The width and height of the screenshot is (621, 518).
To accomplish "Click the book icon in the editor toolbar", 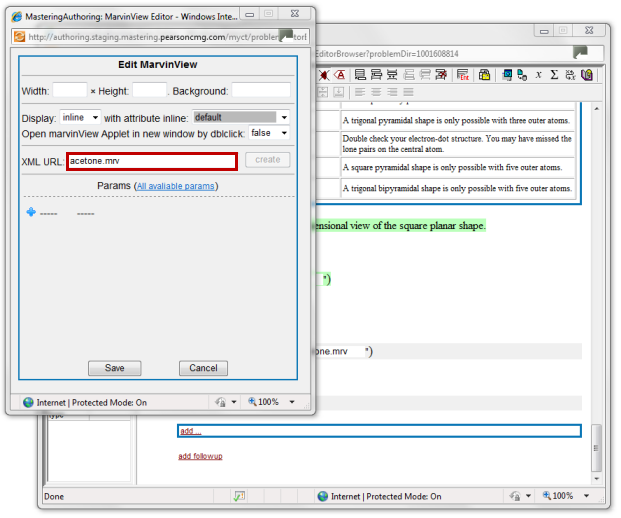I will [x=587, y=74].
